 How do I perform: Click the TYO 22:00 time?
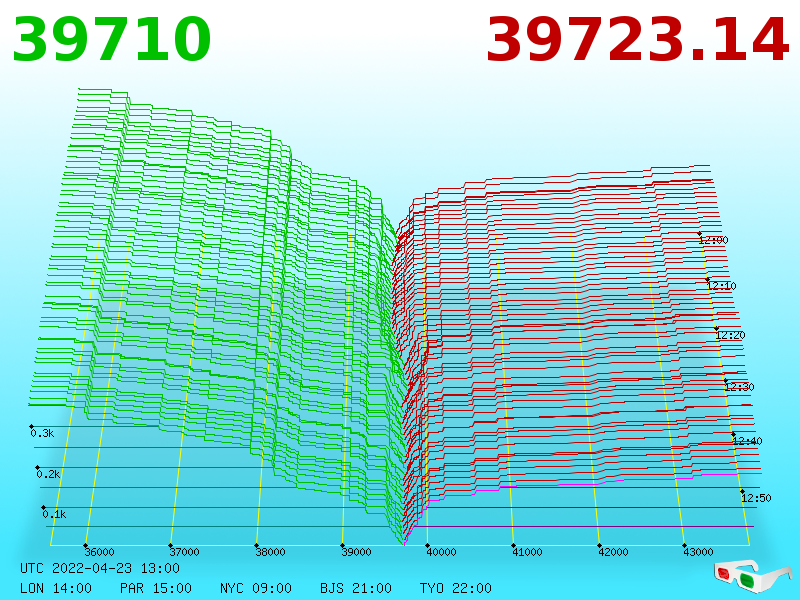456,588
